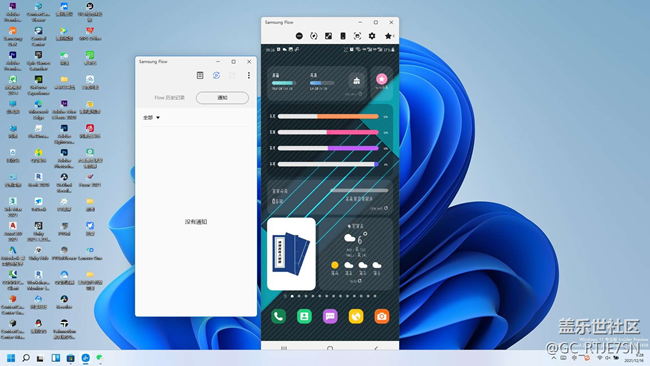
Task: Switch to the Flow 历史记录 tab
Action: pyautogui.click(x=170, y=98)
